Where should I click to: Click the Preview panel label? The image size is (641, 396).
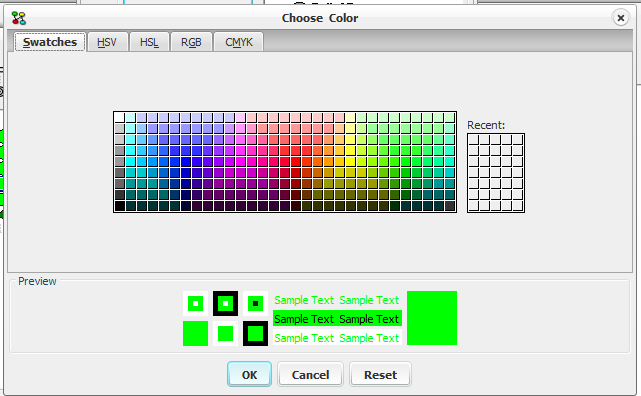[37, 281]
